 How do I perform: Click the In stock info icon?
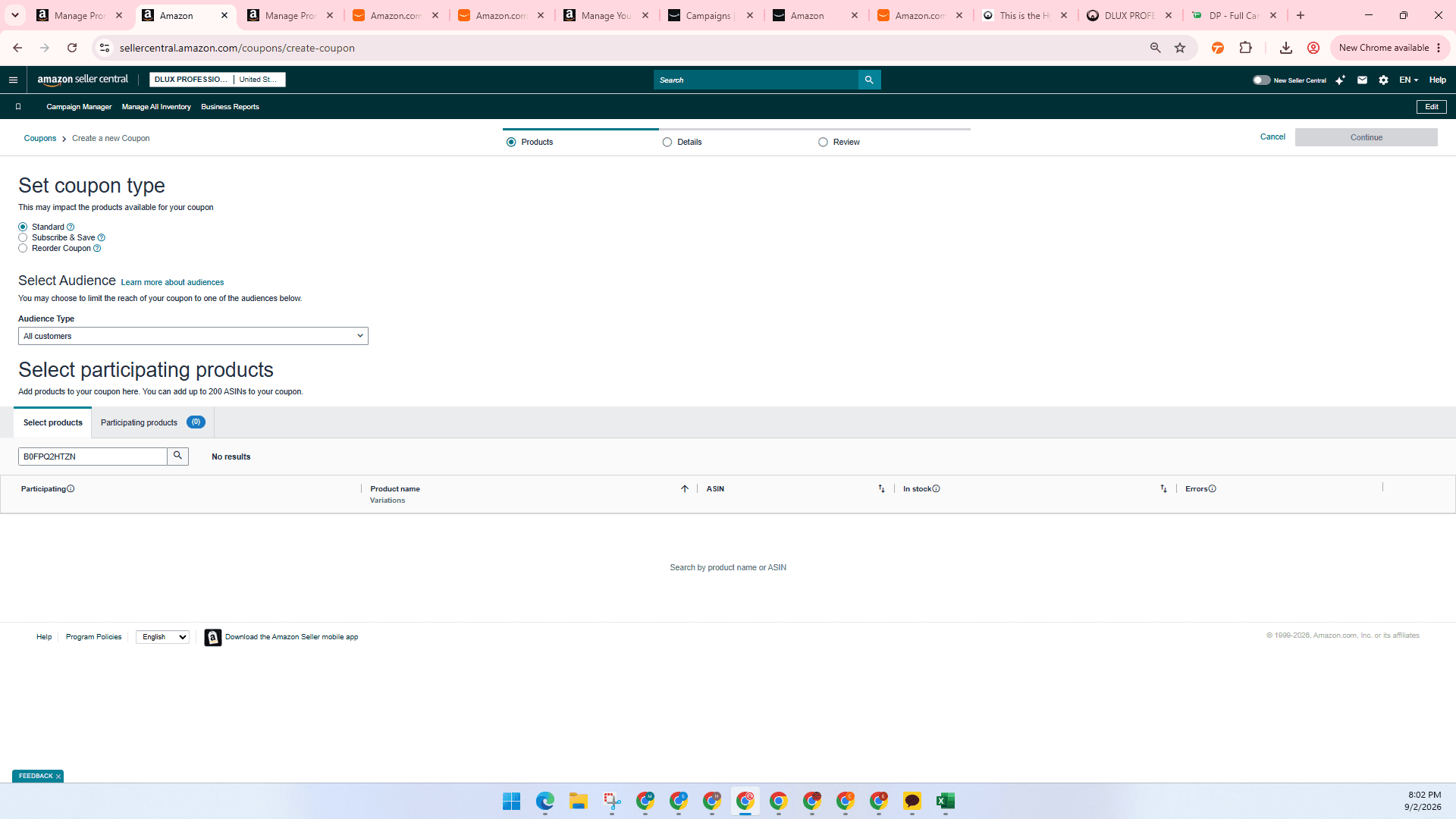click(x=936, y=488)
